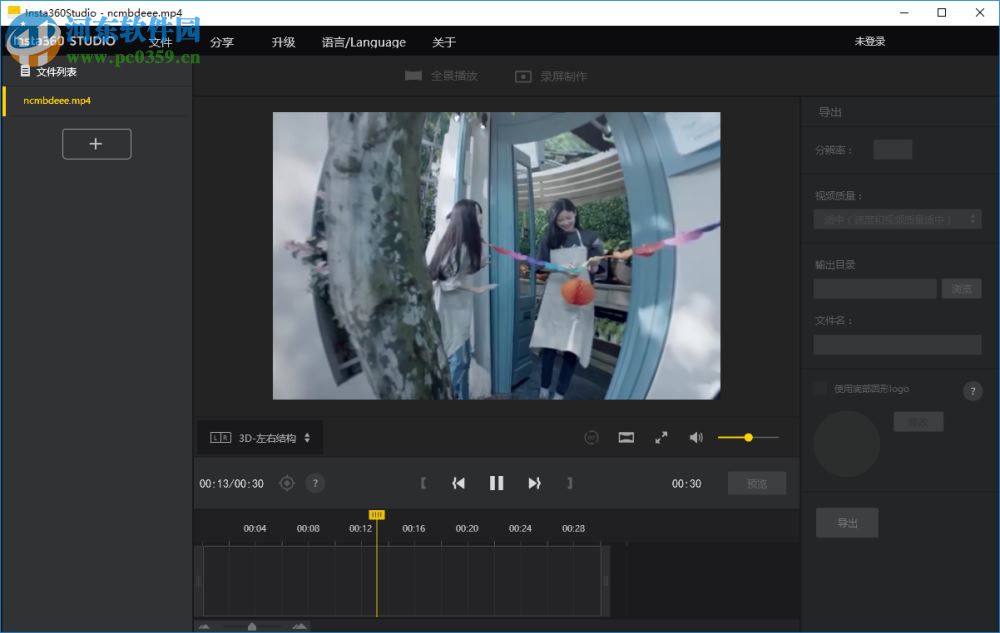The height and width of the screenshot is (633, 1000).
Task: Expand the resolution 分辨率 field selector
Action: click(892, 149)
